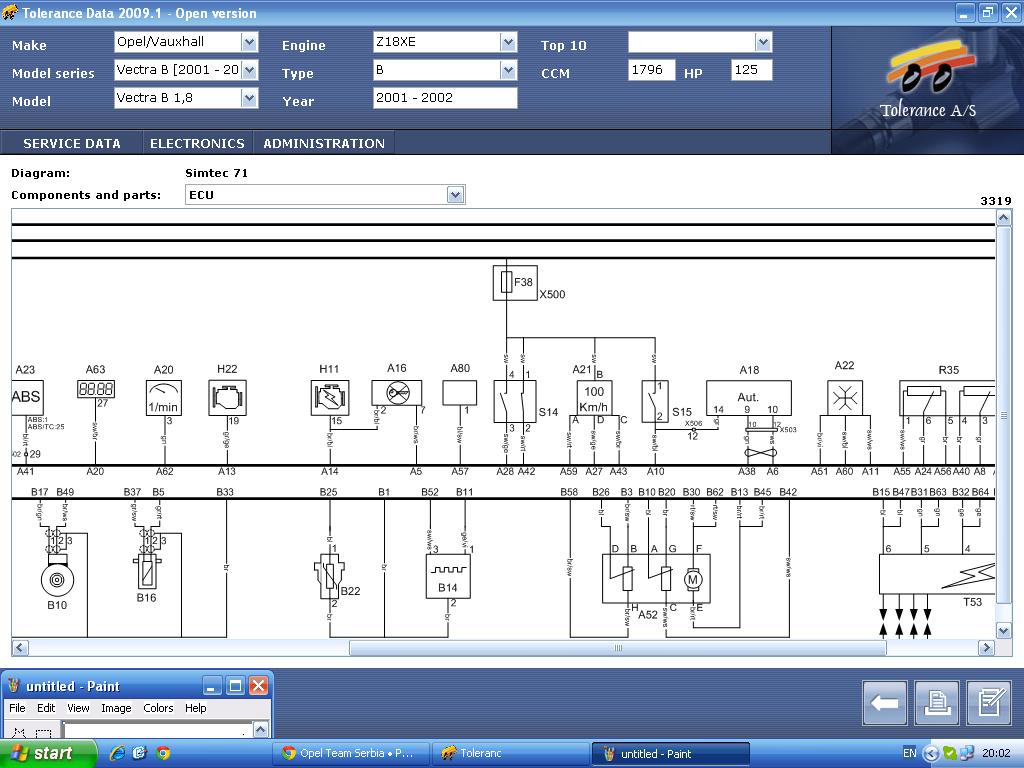Open the ELECTRONICS tab
The image size is (1024, 768).
[197, 143]
